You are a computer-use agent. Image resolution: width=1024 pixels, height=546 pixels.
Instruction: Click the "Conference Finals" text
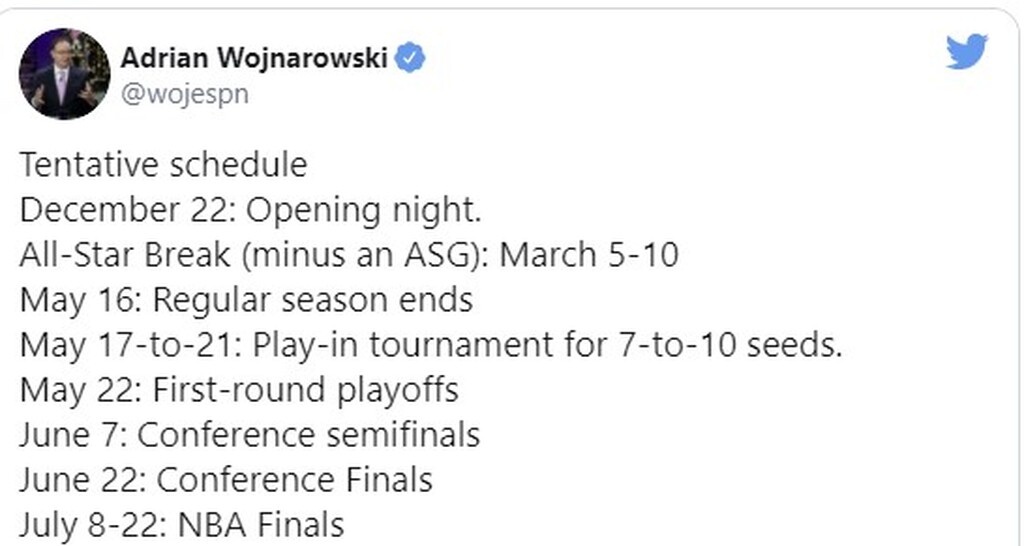pos(294,480)
